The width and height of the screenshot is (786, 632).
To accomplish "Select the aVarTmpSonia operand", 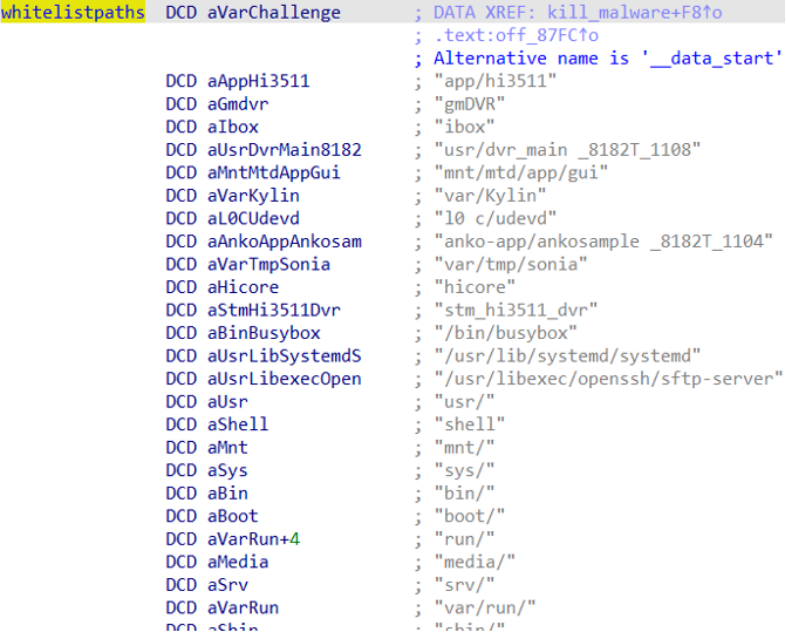I will [x=269, y=265].
